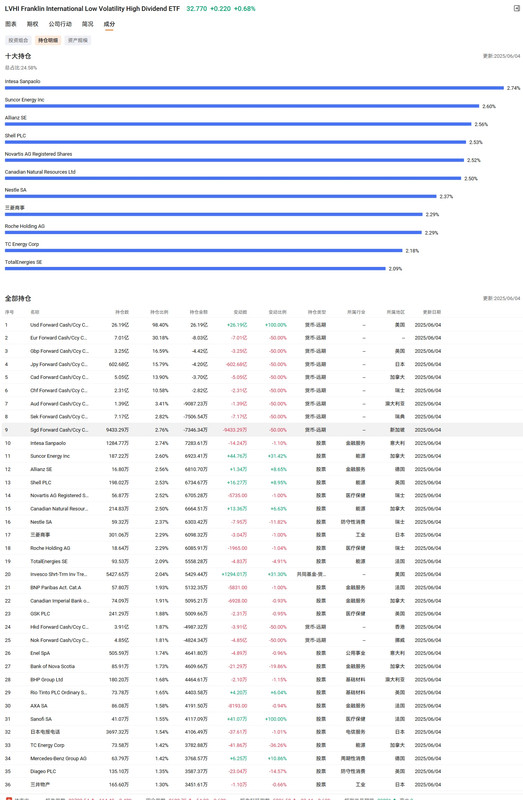
Task: Open row 17 三菱商事 in holdings table
Action: pos(261,535)
